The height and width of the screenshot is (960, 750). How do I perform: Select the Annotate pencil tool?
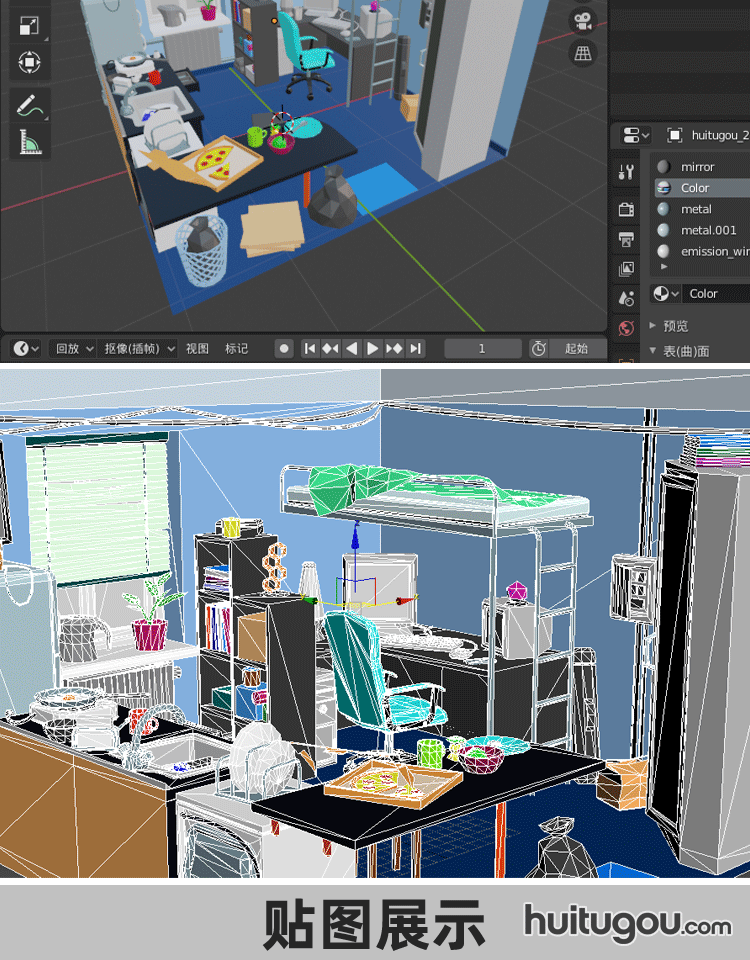point(29,105)
